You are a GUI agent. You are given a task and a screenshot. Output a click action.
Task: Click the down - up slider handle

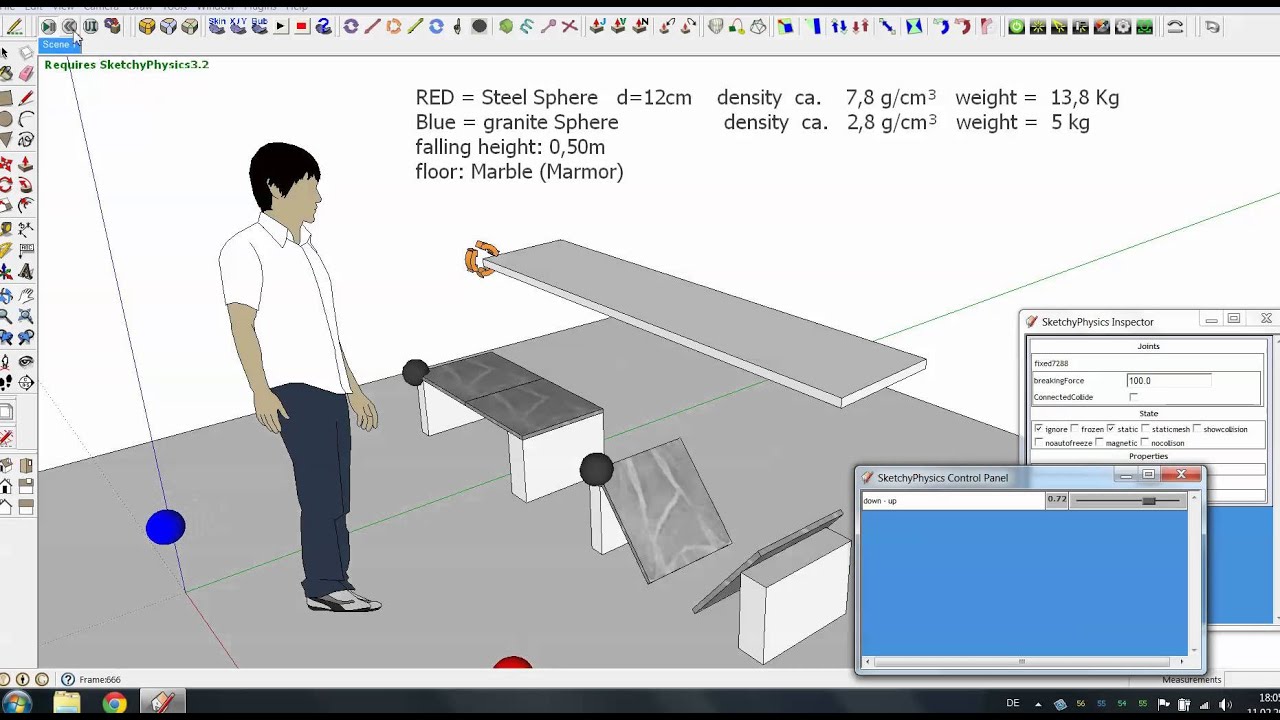tap(1149, 500)
